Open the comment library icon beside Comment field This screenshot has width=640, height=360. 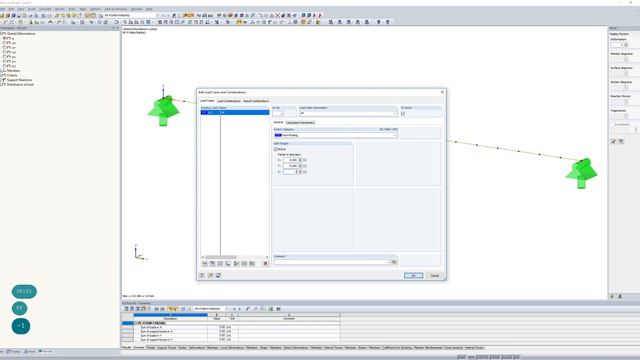(x=394, y=262)
